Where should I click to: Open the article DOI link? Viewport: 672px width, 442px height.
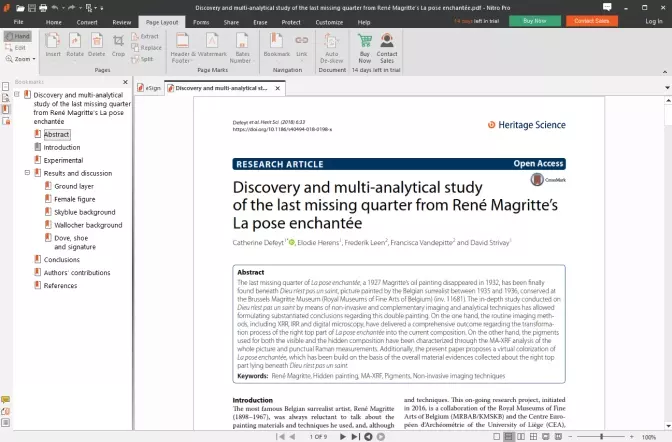pyautogui.click(x=282, y=129)
